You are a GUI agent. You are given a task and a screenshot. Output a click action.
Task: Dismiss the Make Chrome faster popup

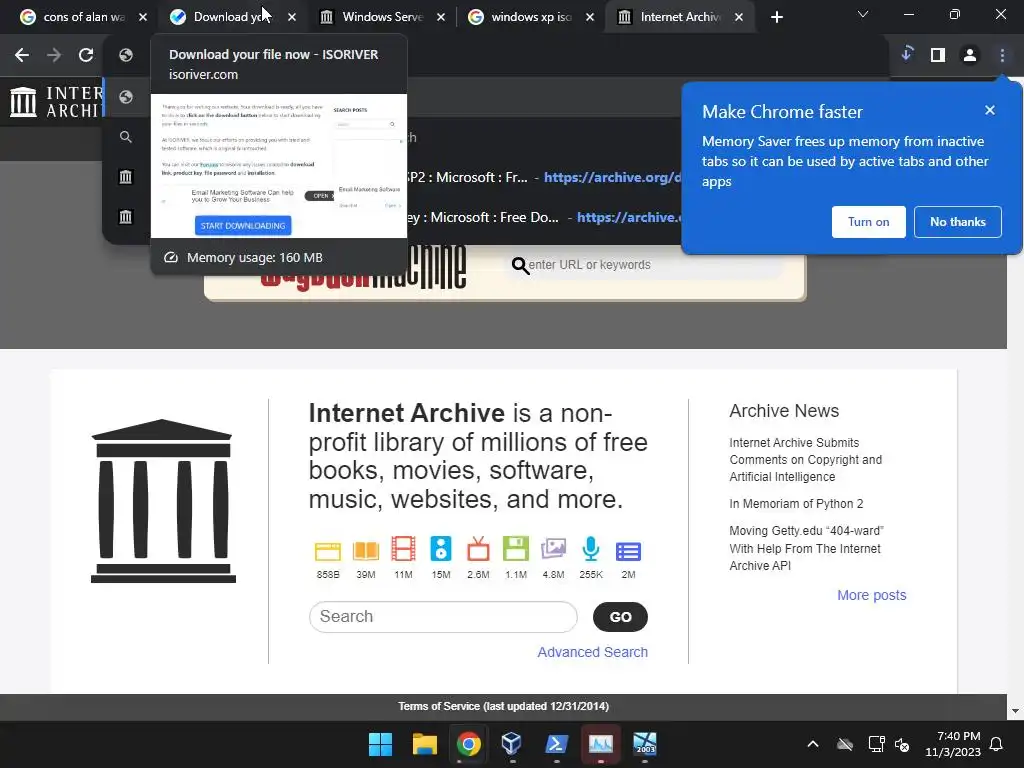pyautogui.click(x=990, y=110)
